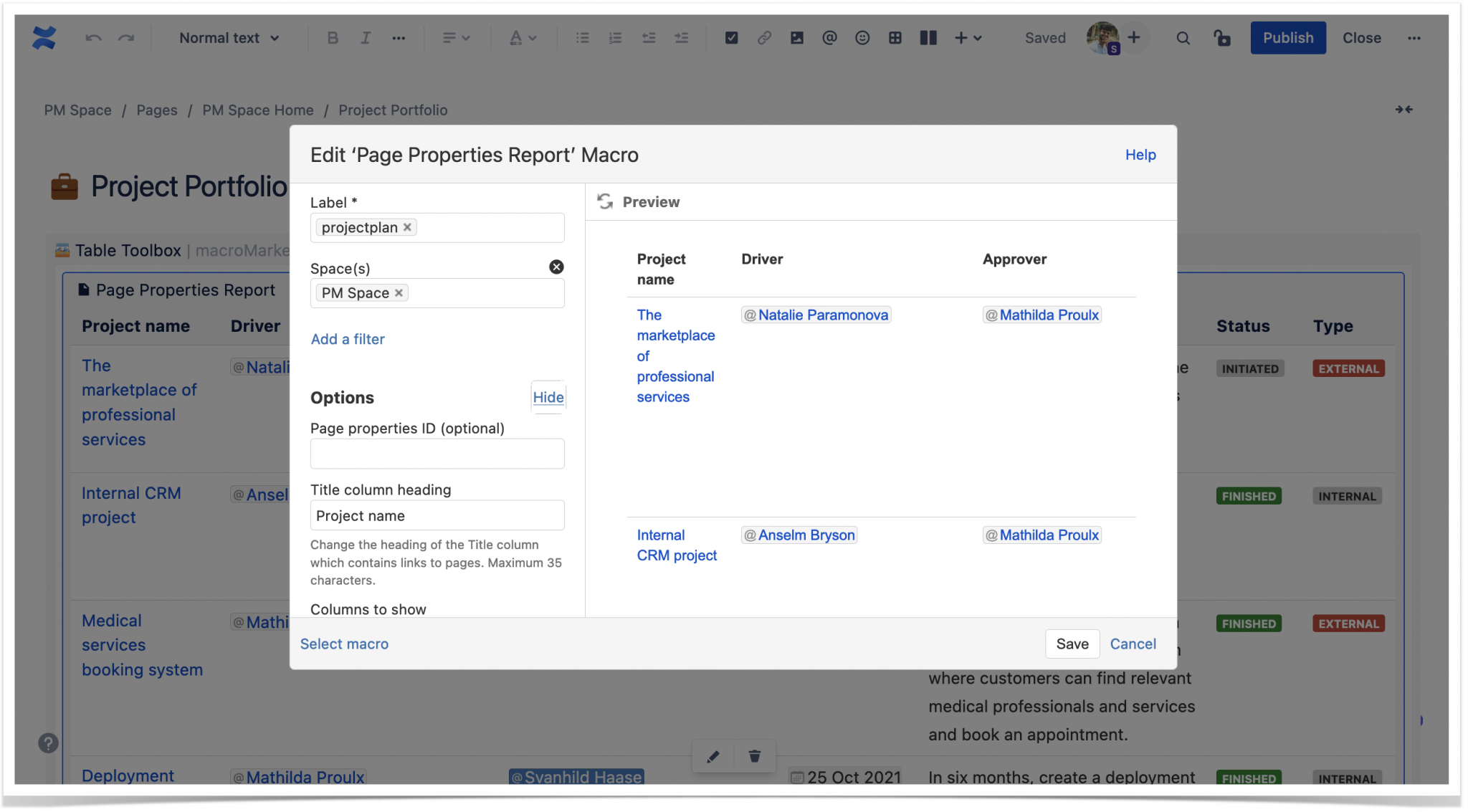This screenshot has height=812, width=1468.
Task: Click the Add a filter link
Action: pyautogui.click(x=348, y=339)
